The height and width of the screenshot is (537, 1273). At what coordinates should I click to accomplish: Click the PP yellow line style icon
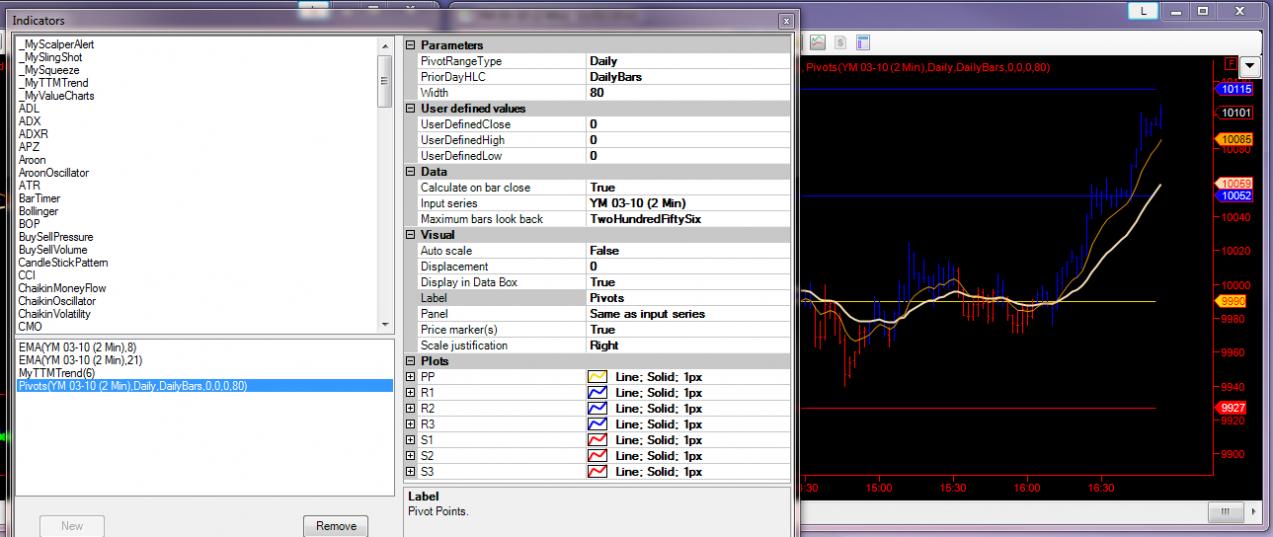pyautogui.click(x=597, y=377)
